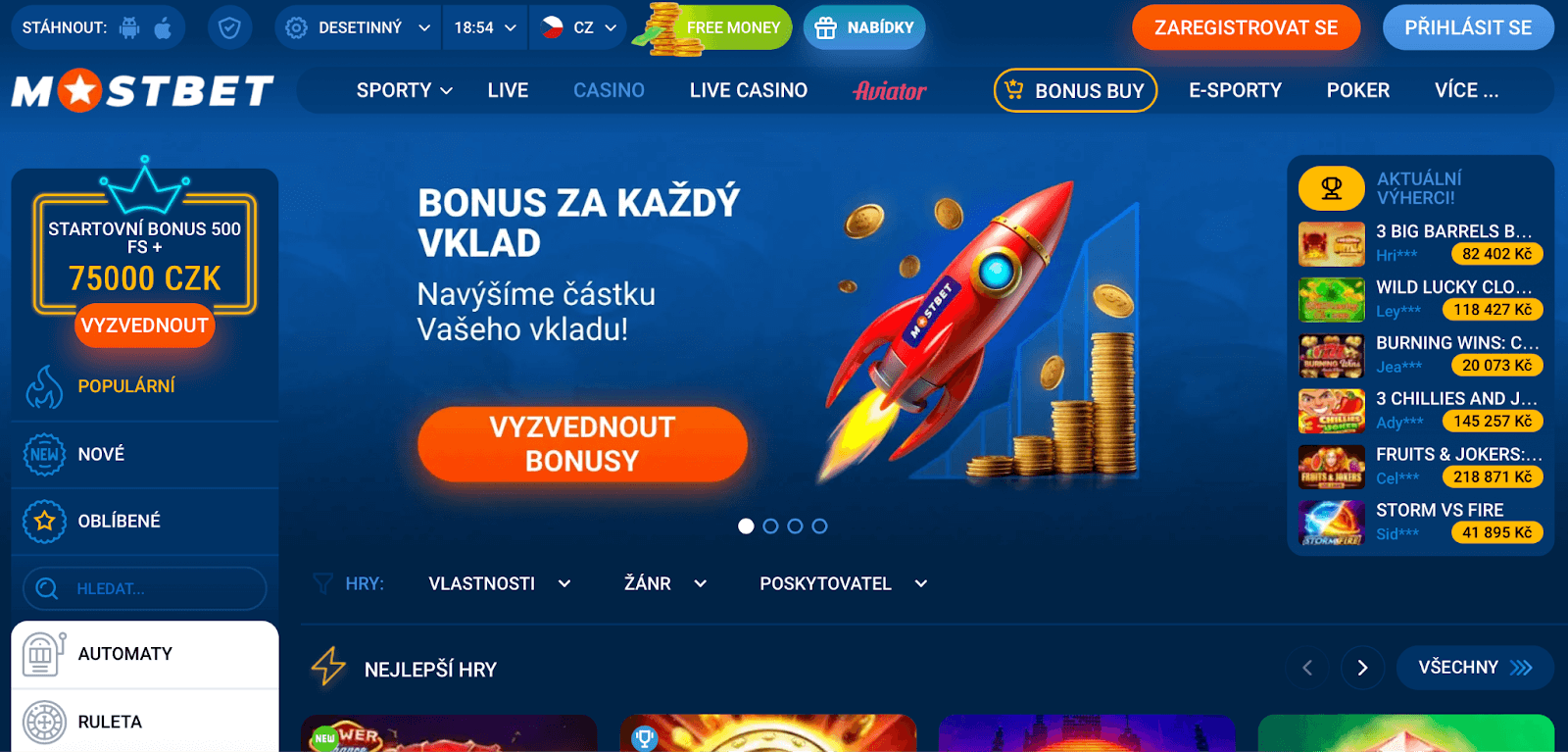Click the Zaregistrovat se button

1246,27
